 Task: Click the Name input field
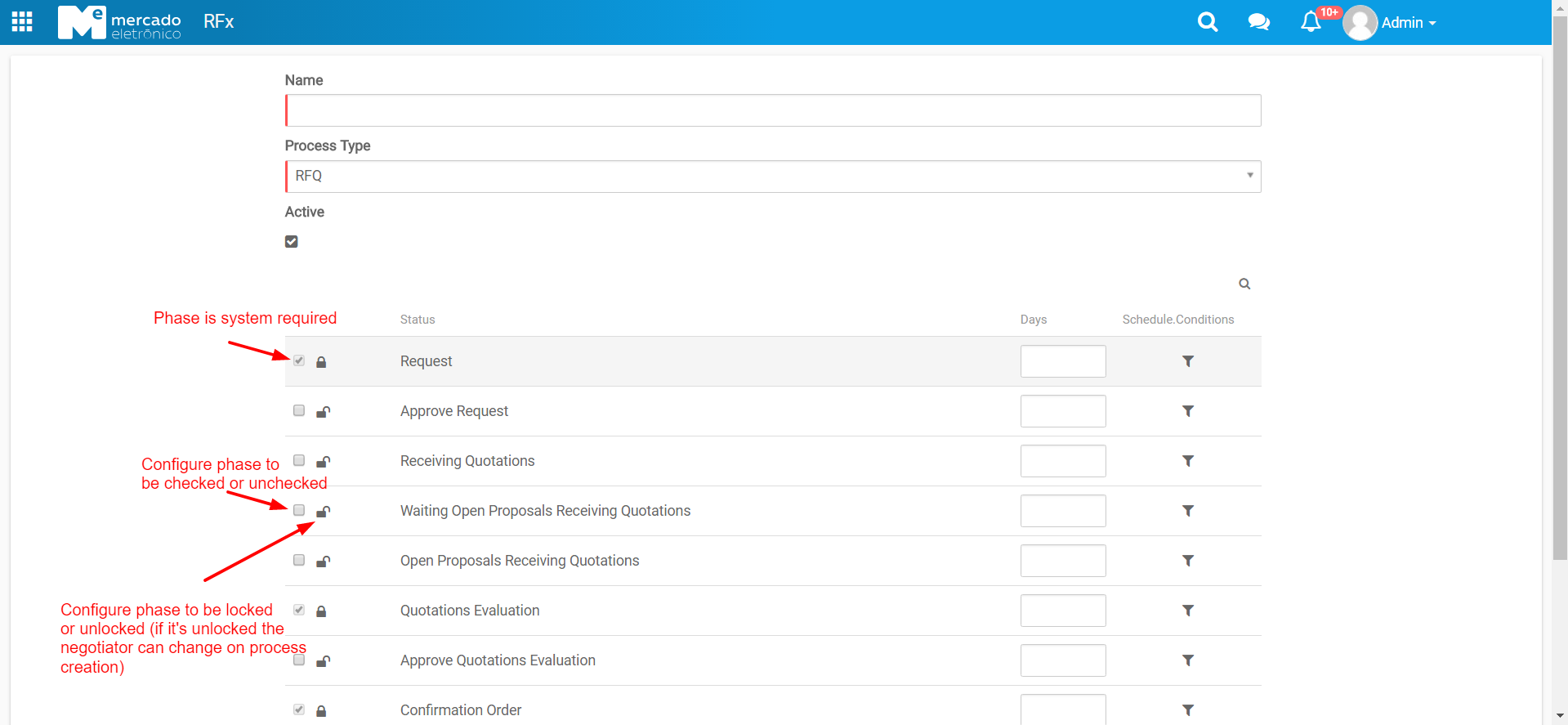tap(772, 110)
